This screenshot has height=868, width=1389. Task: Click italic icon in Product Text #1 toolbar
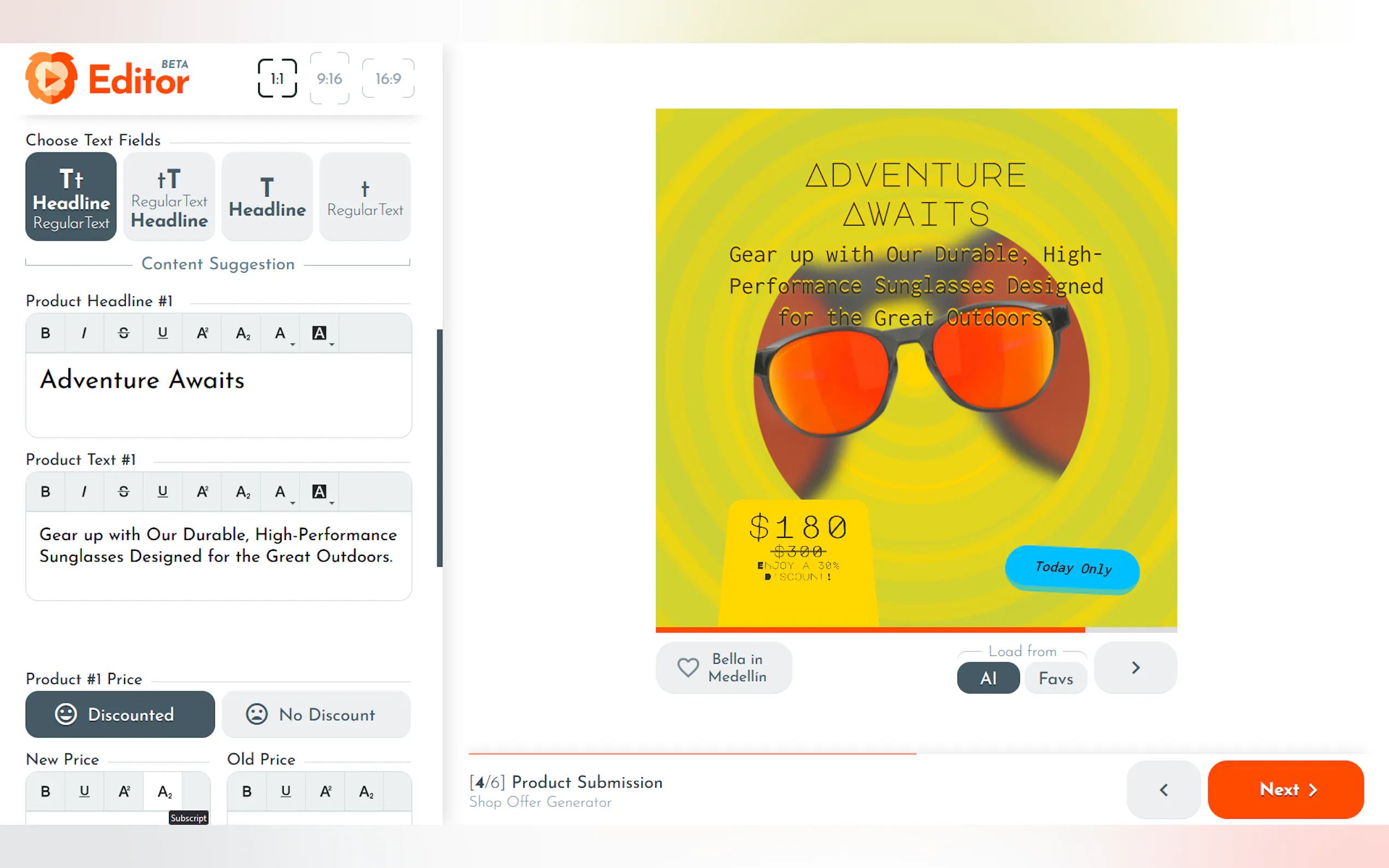pyautogui.click(x=84, y=491)
